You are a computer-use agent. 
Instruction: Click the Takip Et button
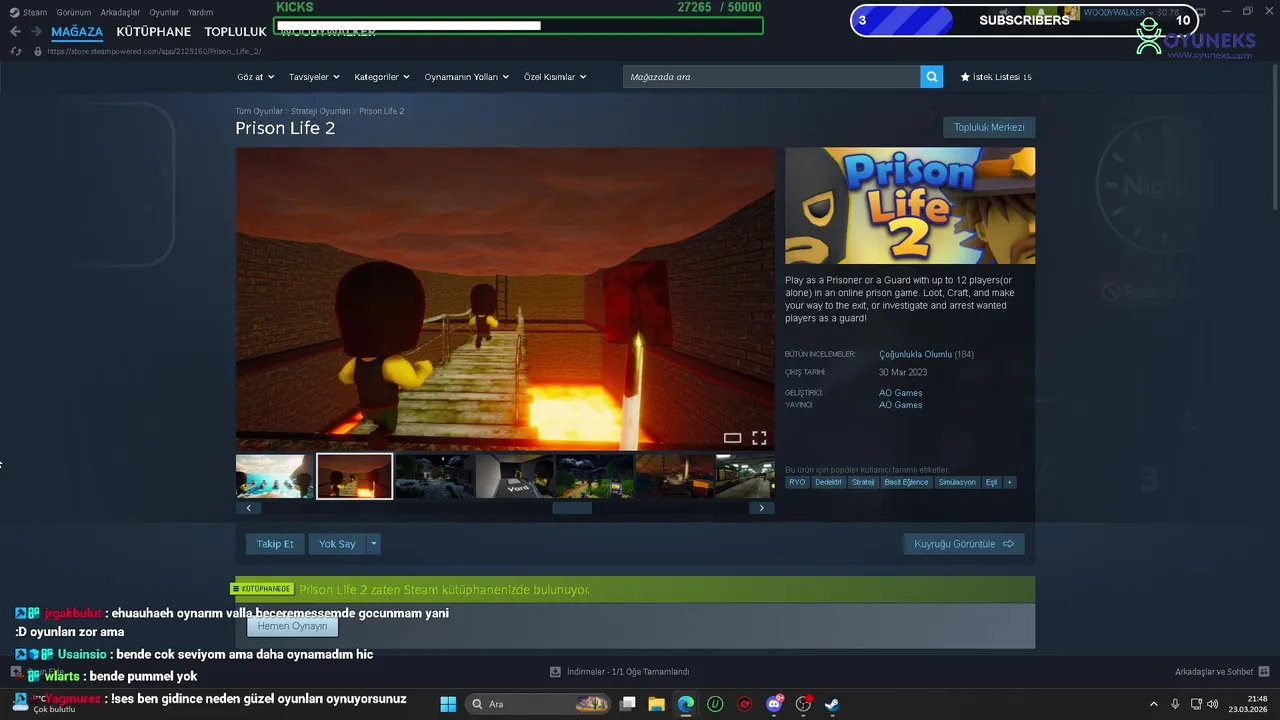[x=275, y=544]
